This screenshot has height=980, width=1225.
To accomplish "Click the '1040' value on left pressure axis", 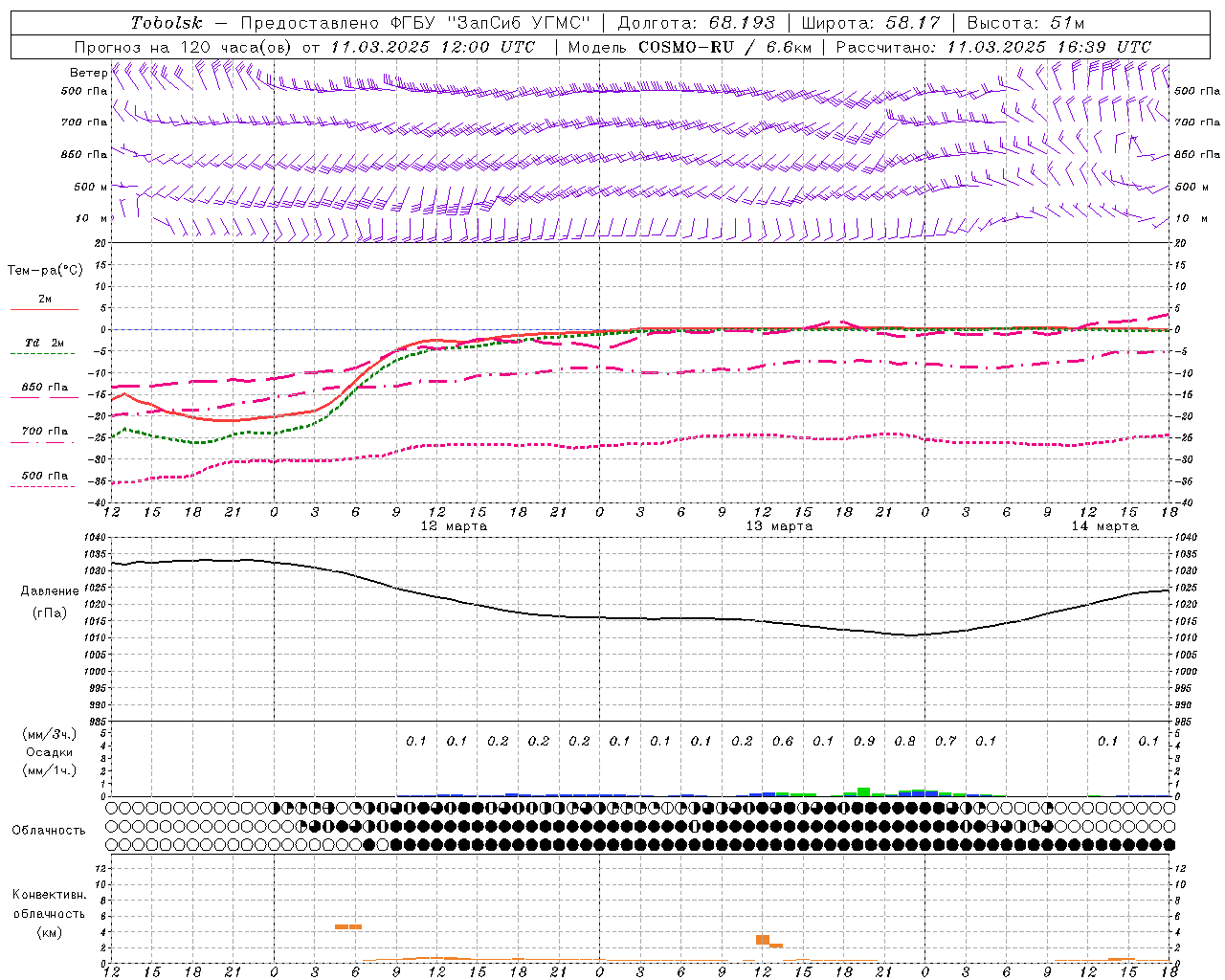I will (x=96, y=538).
